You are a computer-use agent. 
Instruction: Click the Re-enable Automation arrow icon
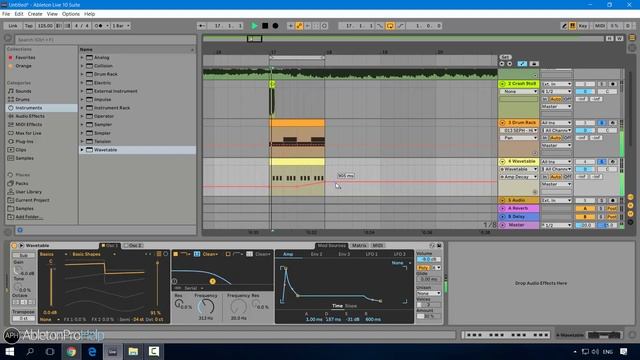tap(308, 26)
